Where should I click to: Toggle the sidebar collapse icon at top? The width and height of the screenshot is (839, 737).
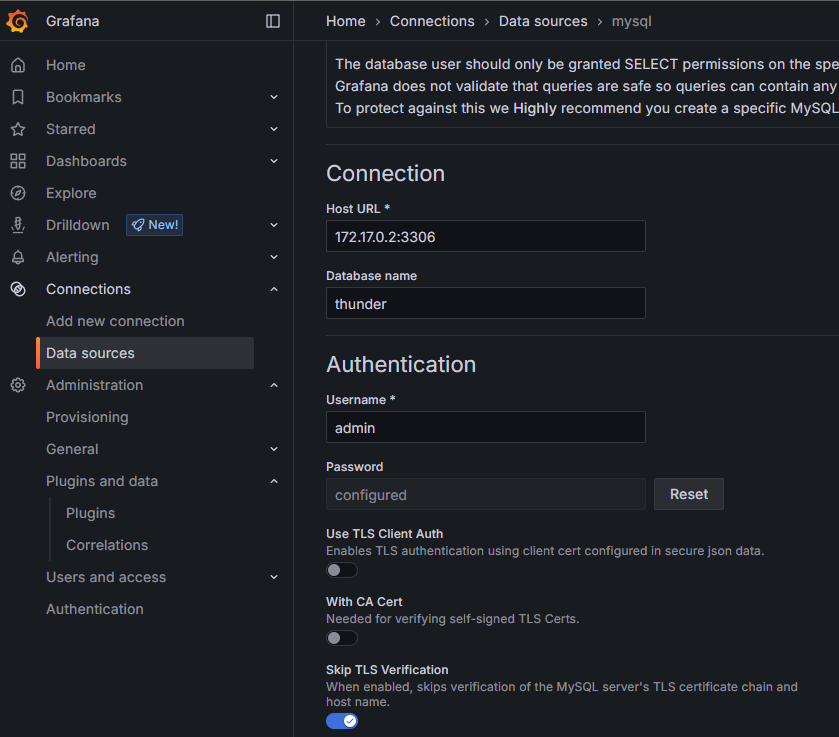[x=272, y=20]
